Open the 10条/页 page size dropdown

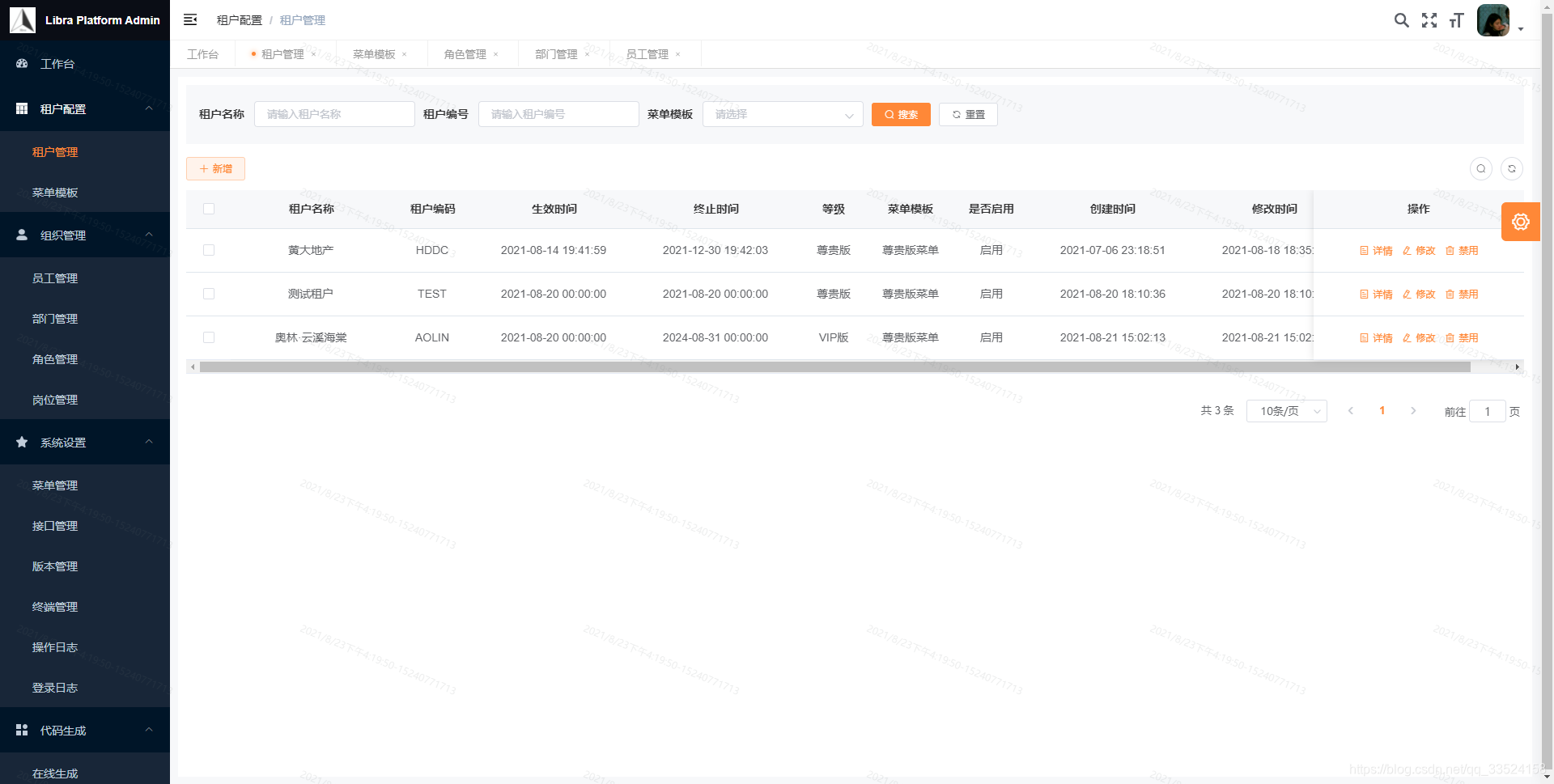1286,411
